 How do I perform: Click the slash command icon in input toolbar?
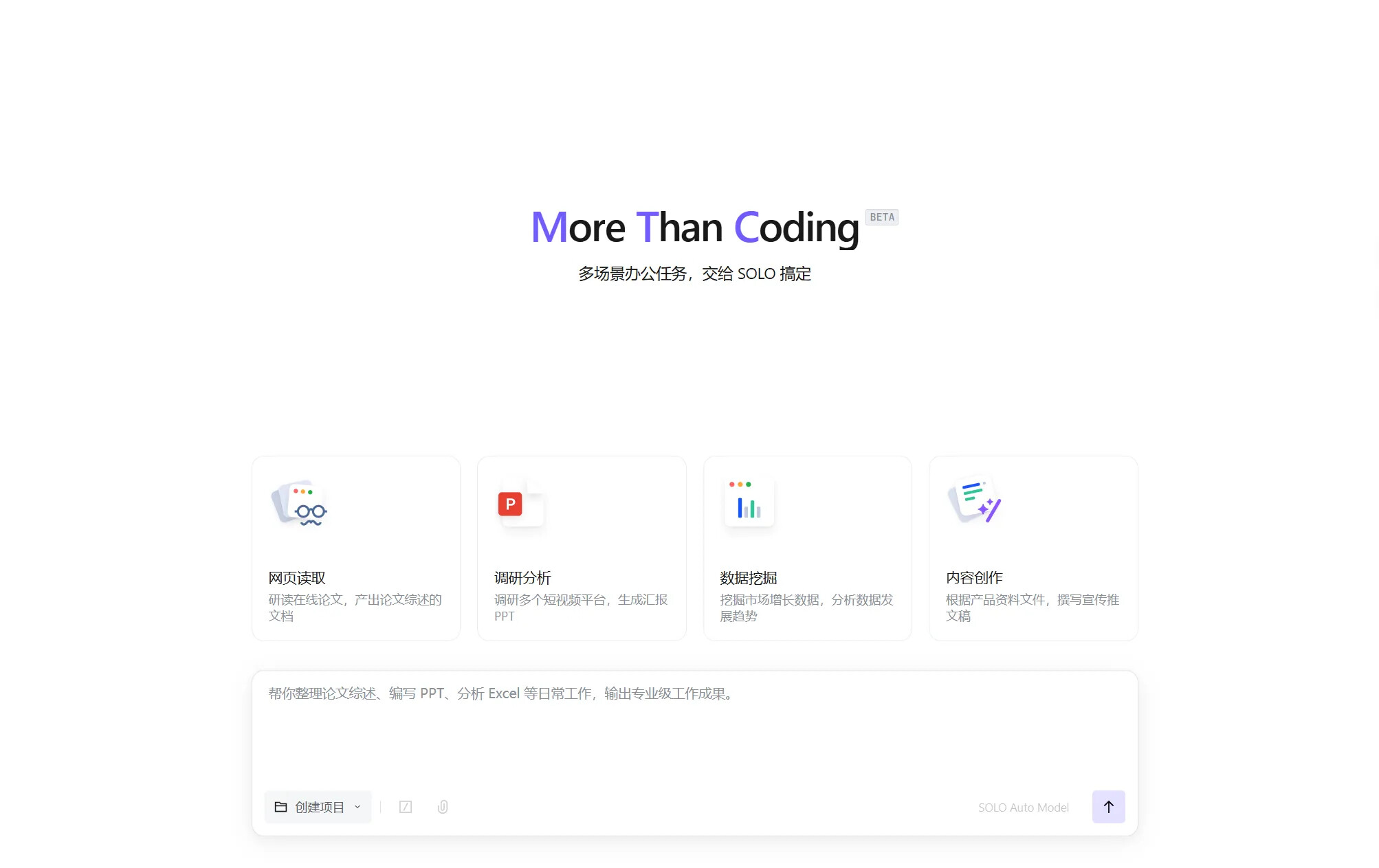pos(406,807)
